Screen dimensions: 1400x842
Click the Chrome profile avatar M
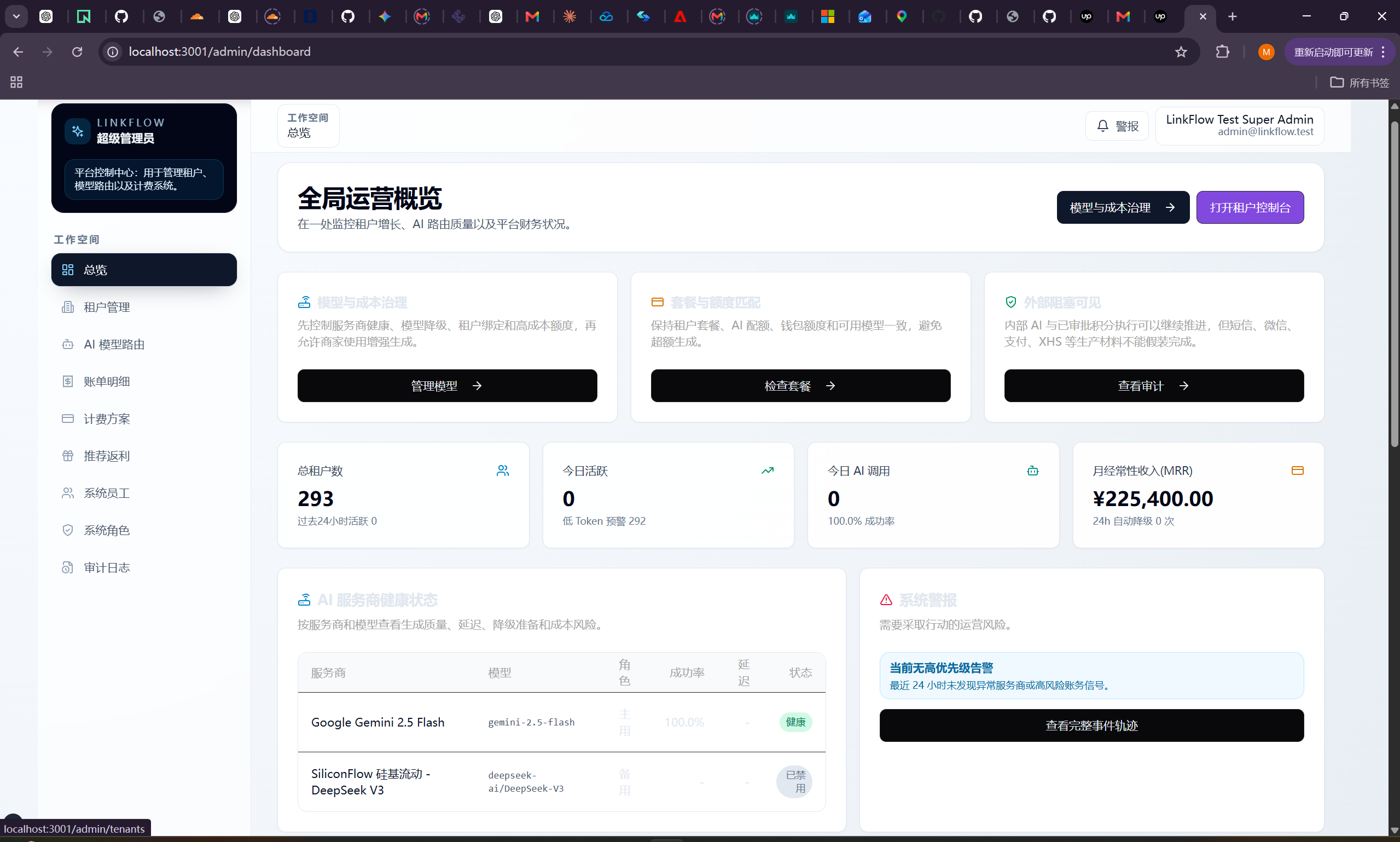pos(1266,51)
